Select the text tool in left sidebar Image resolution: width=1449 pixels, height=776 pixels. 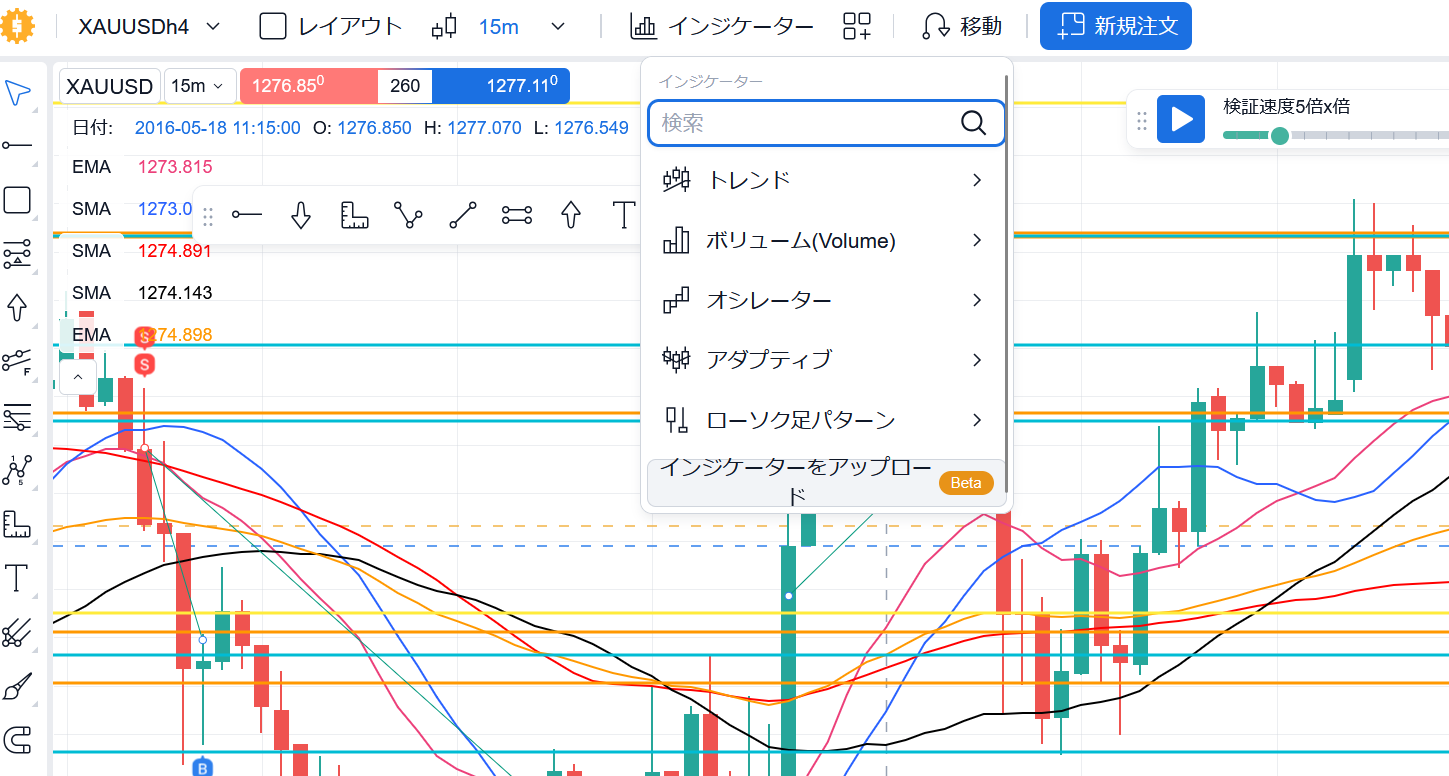[x=18, y=578]
